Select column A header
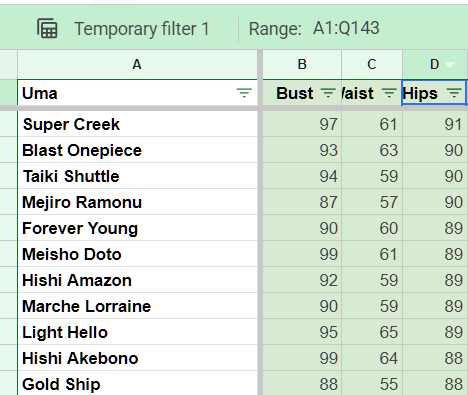Screen dimensions: 468x395 [137, 64]
